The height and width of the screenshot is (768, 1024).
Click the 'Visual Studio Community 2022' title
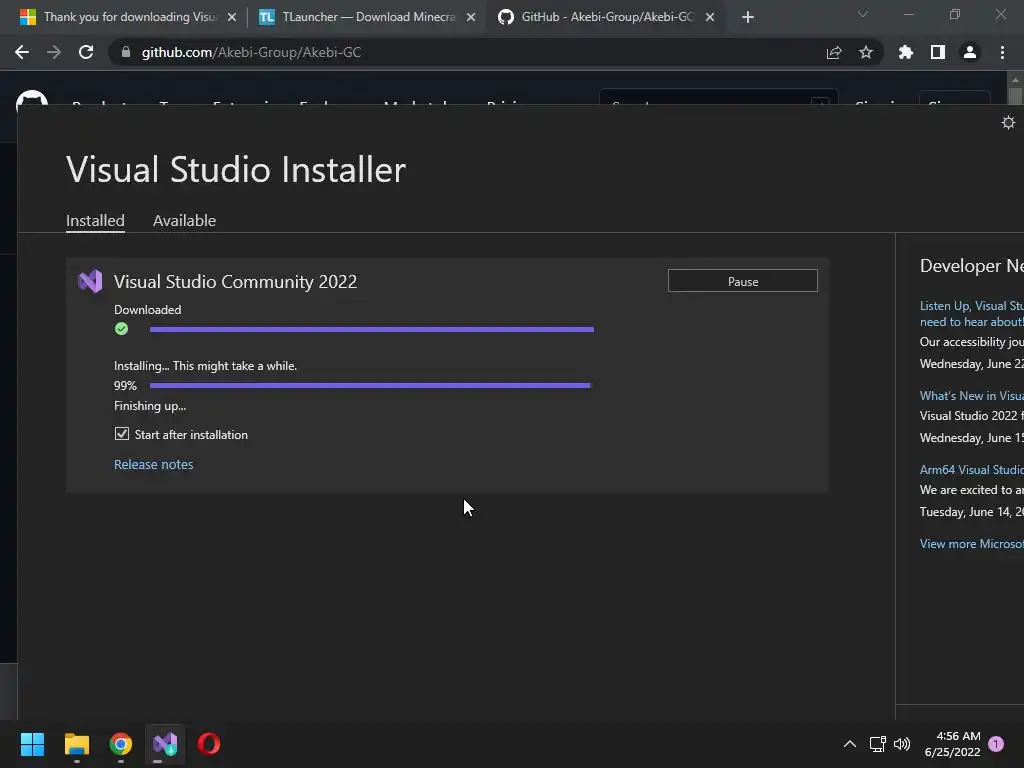click(x=235, y=281)
